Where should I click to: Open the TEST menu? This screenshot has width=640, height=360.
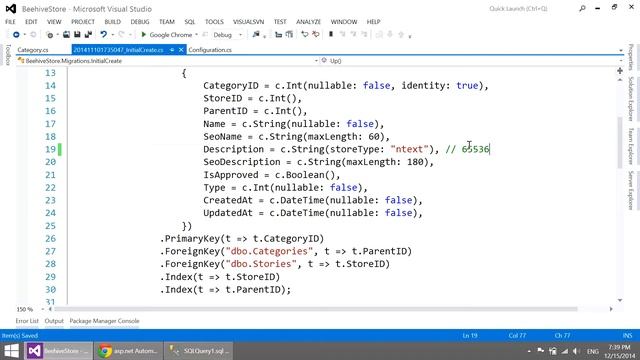pyautogui.click(x=280, y=22)
